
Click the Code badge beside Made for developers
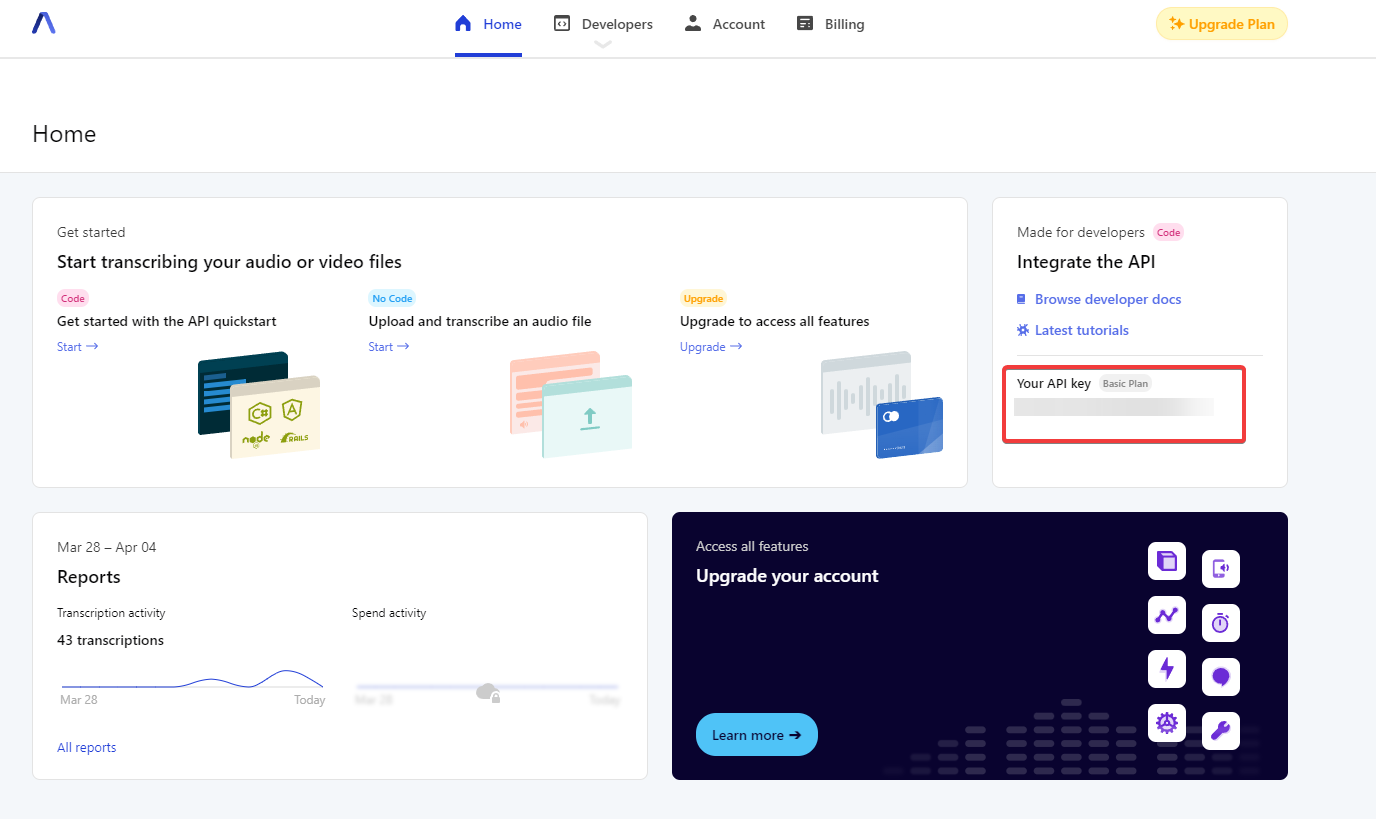click(1168, 232)
